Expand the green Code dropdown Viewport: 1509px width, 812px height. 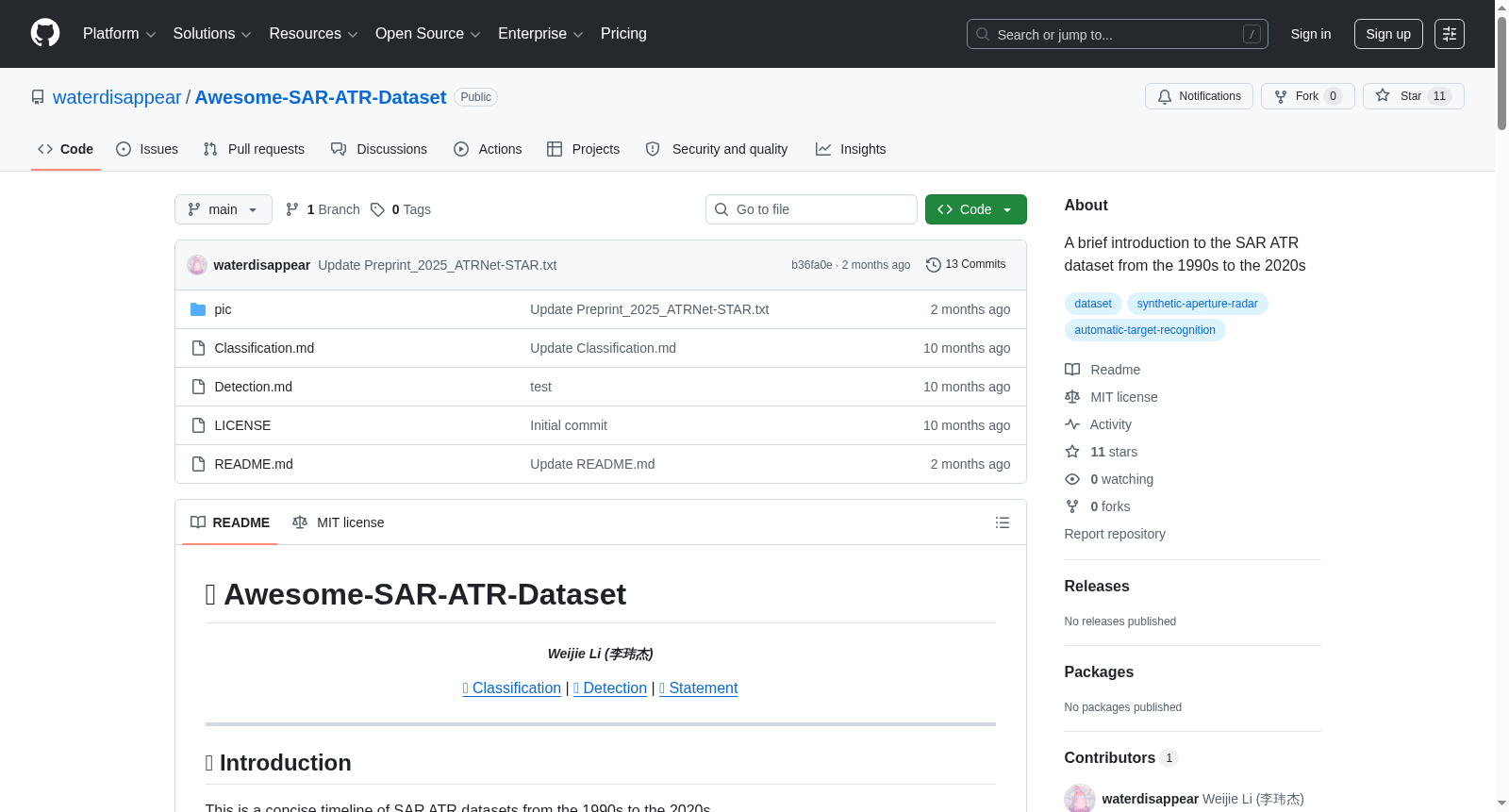(976, 209)
